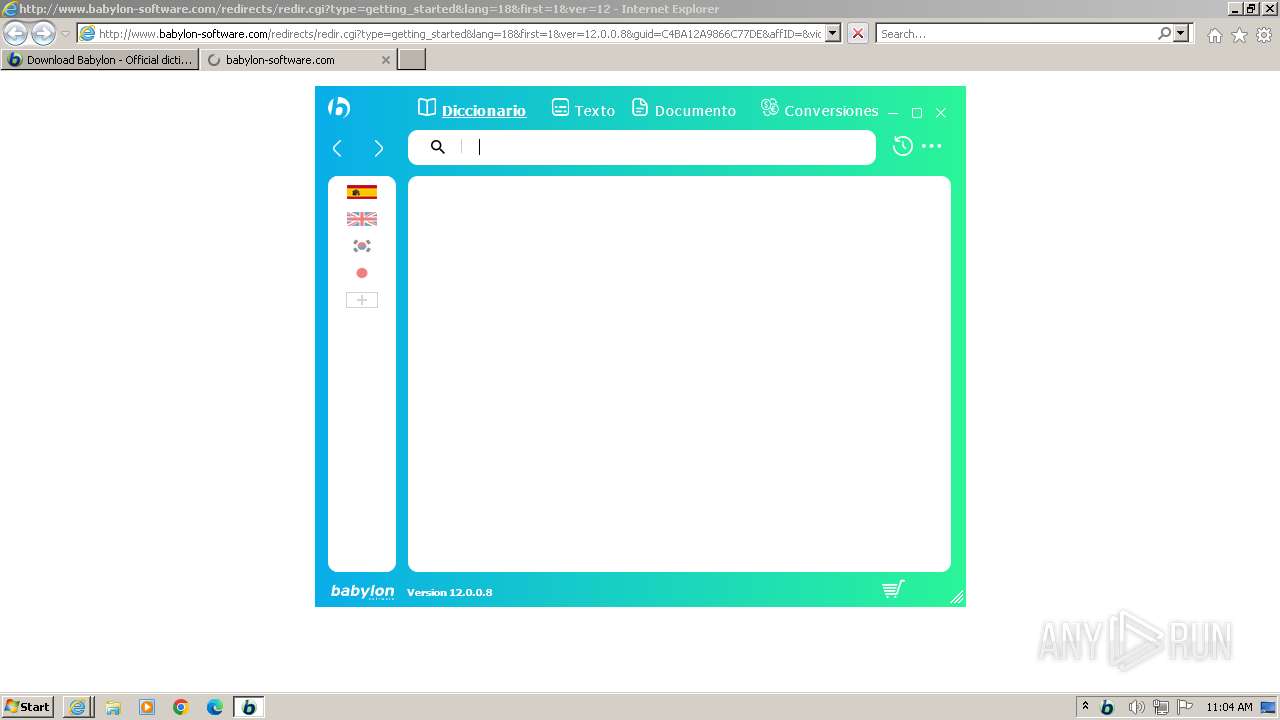
Task: Open the Diccionario tab
Action: click(x=472, y=110)
